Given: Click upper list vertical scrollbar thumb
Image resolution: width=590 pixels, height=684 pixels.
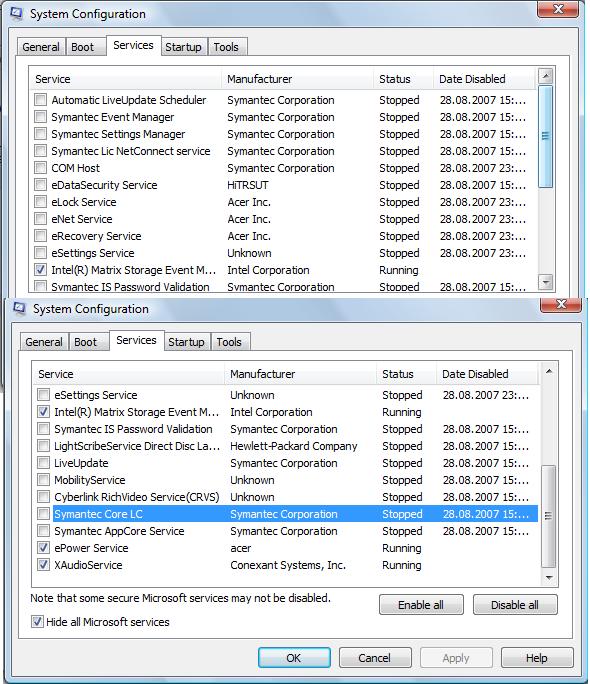Looking at the screenshot, I should pyautogui.click(x=546, y=136).
